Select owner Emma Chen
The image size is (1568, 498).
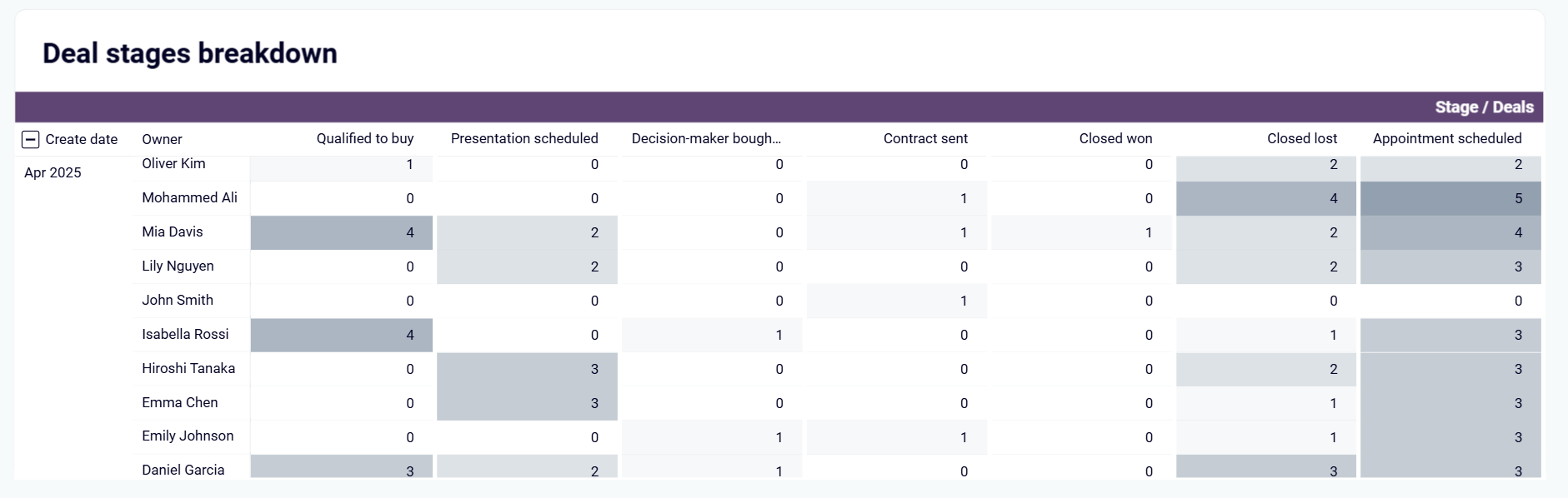click(x=180, y=402)
